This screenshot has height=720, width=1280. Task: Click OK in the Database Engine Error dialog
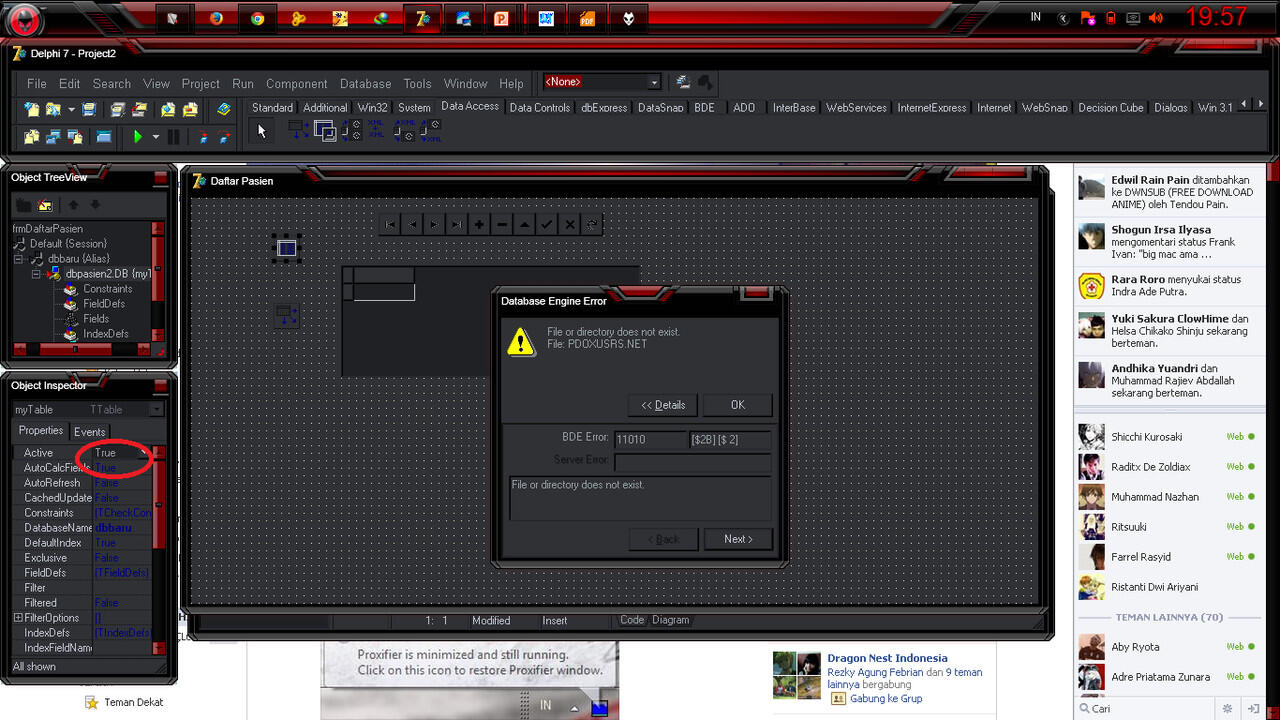click(x=737, y=405)
